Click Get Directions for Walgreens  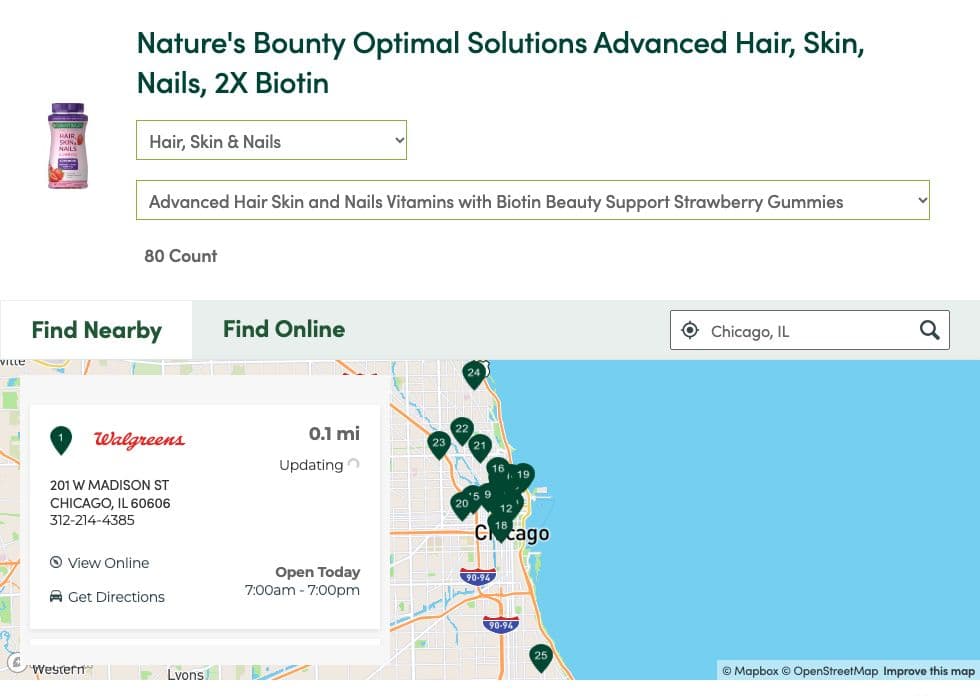(x=116, y=597)
